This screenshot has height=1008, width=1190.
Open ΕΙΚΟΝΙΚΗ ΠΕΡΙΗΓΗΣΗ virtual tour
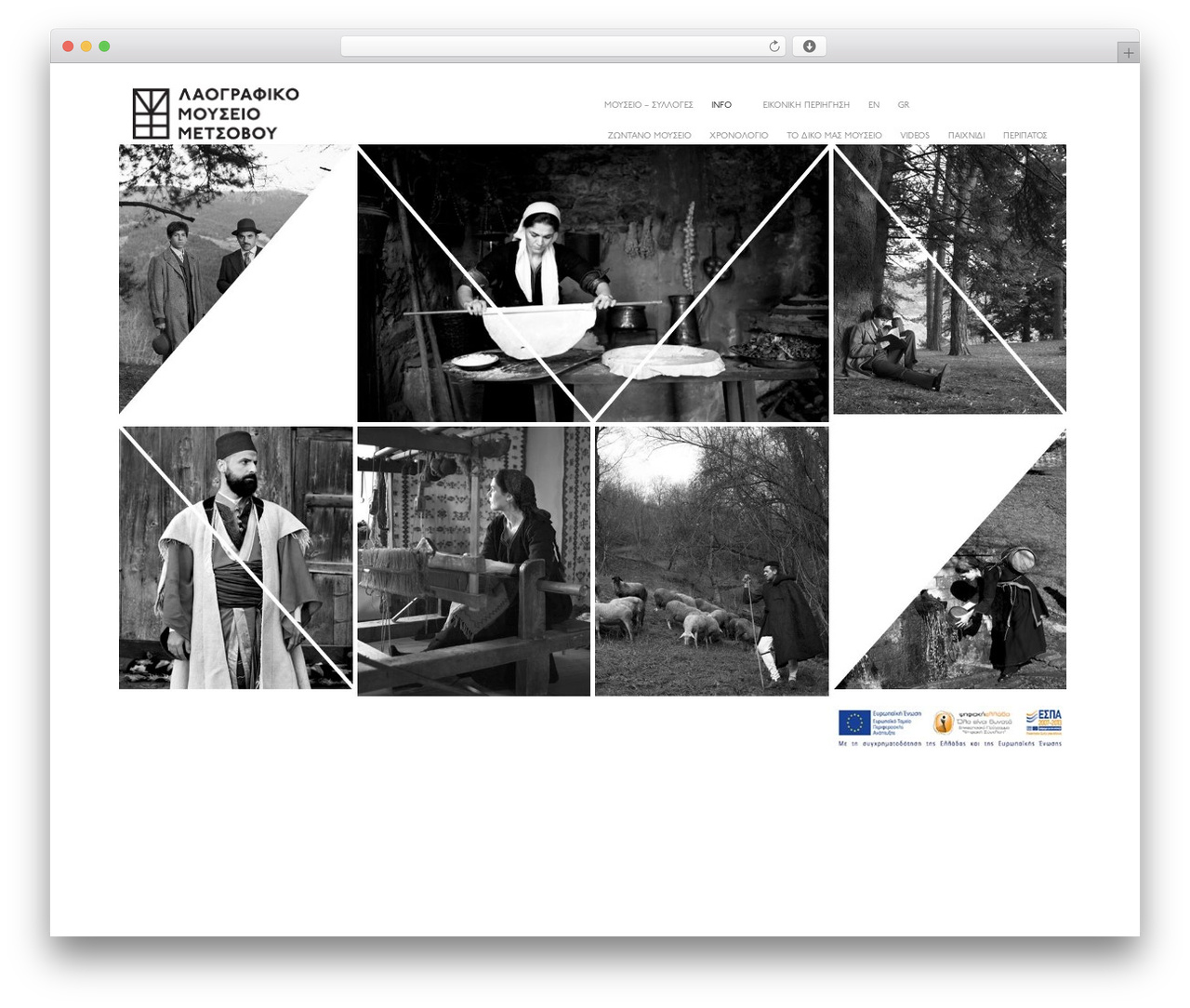coord(806,105)
